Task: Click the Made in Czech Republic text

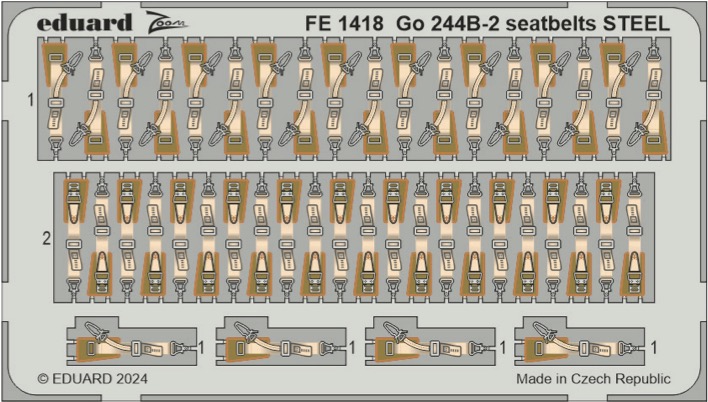Action: click(x=593, y=379)
